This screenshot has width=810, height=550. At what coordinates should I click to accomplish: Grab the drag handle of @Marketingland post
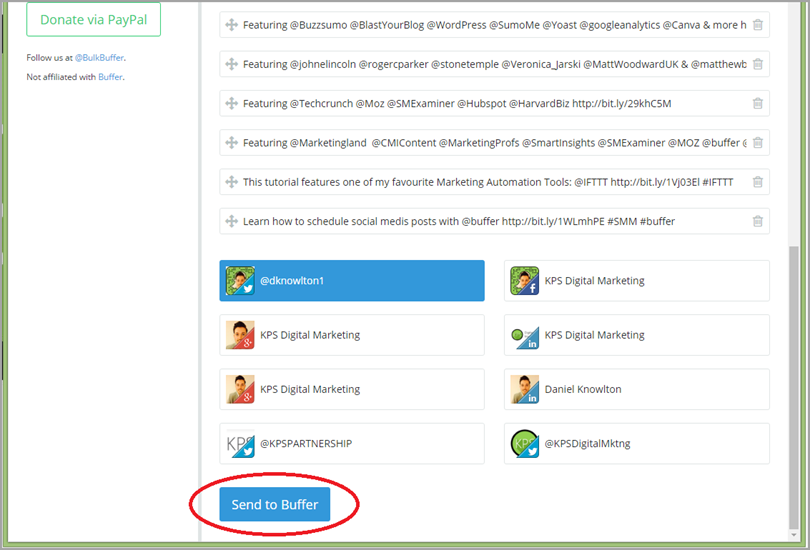pyautogui.click(x=231, y=143)
